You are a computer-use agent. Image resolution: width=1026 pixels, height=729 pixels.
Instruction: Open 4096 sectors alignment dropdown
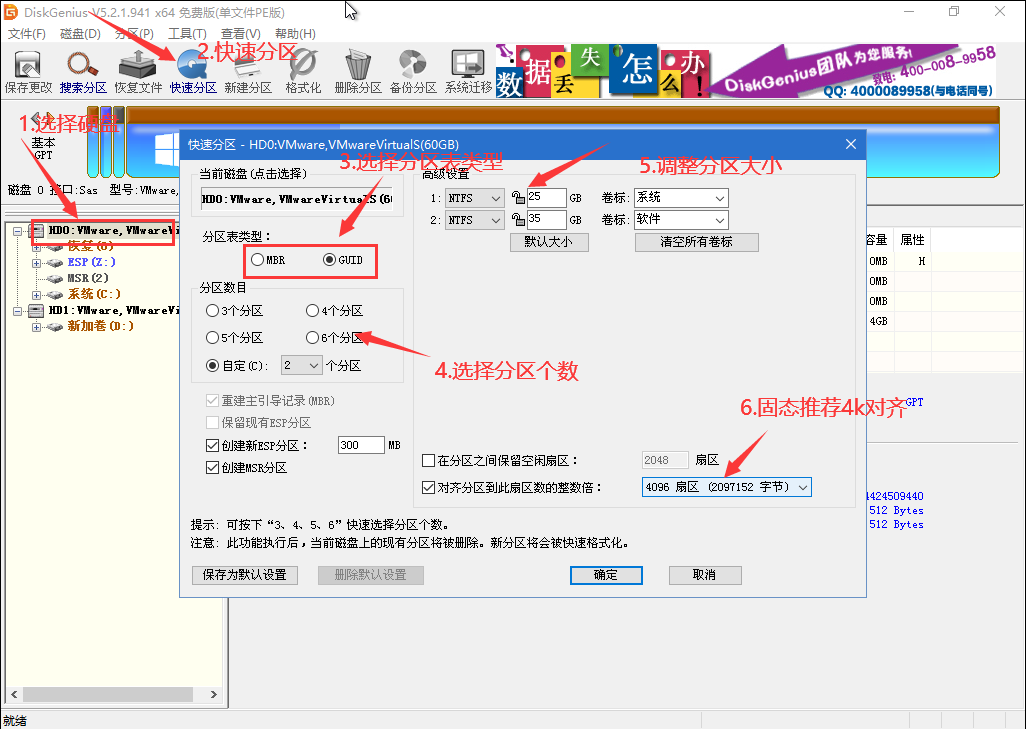(x=726, y=487)
